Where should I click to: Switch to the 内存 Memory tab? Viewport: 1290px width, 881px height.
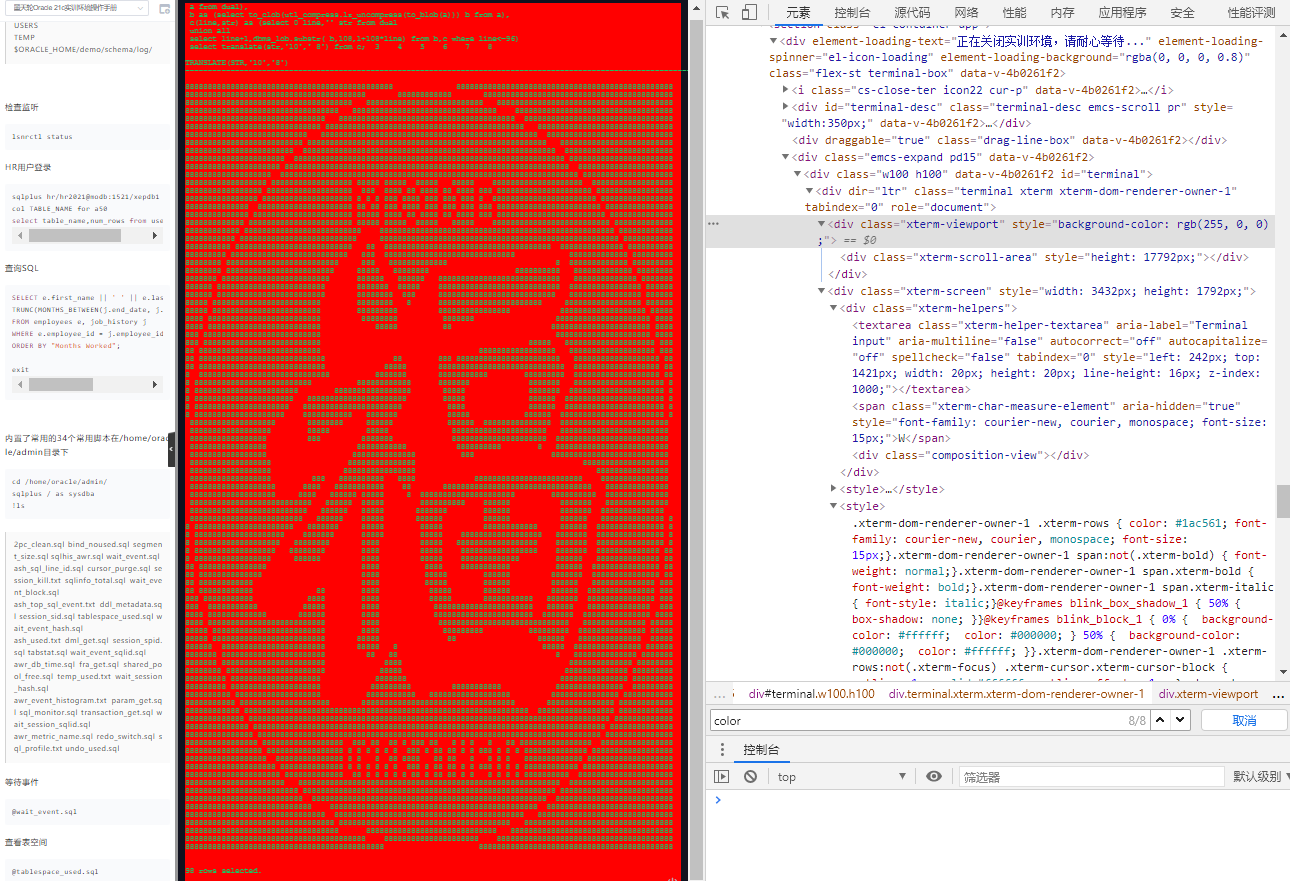pyautogui.click(x=1062, y=13)
